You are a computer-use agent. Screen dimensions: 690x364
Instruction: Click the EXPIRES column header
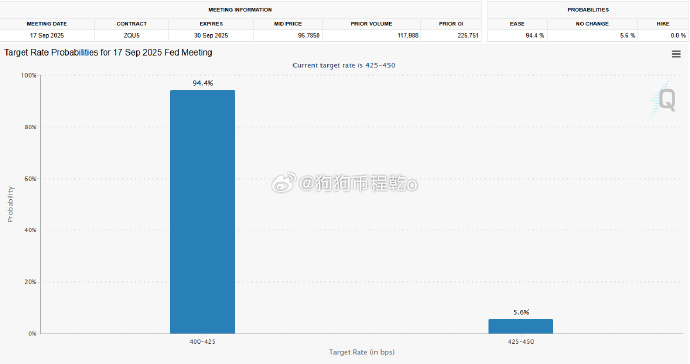211,24
